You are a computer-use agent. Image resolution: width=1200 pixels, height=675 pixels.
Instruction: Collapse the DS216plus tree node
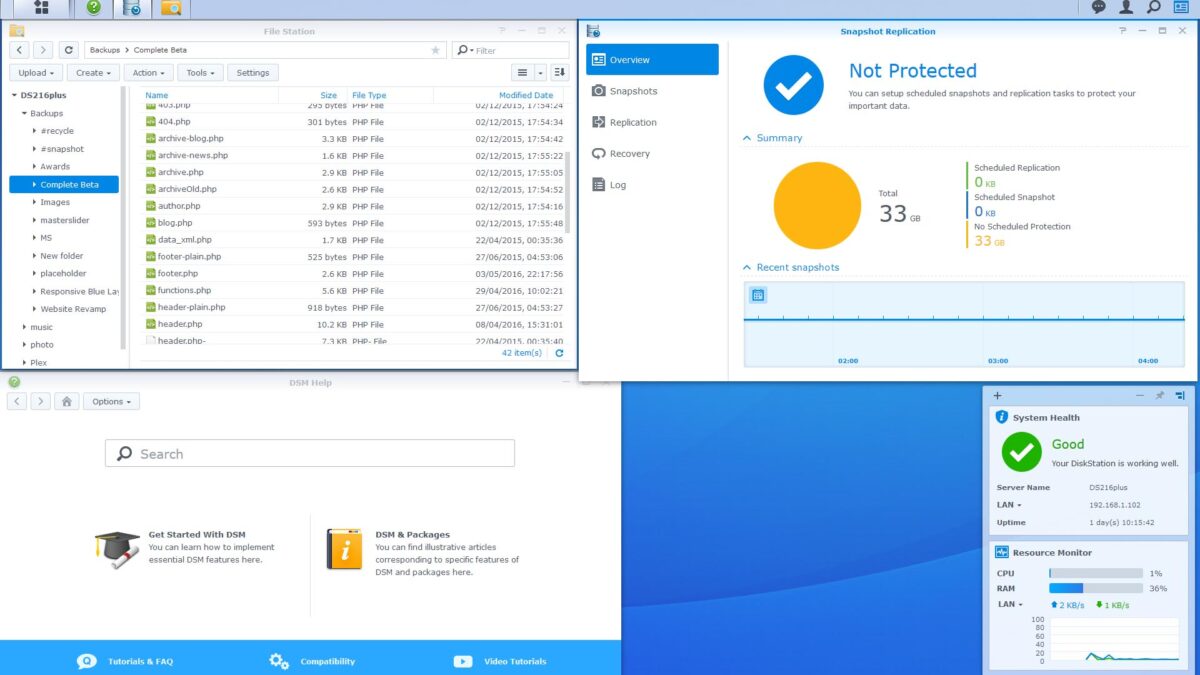[x=14, y=96]
